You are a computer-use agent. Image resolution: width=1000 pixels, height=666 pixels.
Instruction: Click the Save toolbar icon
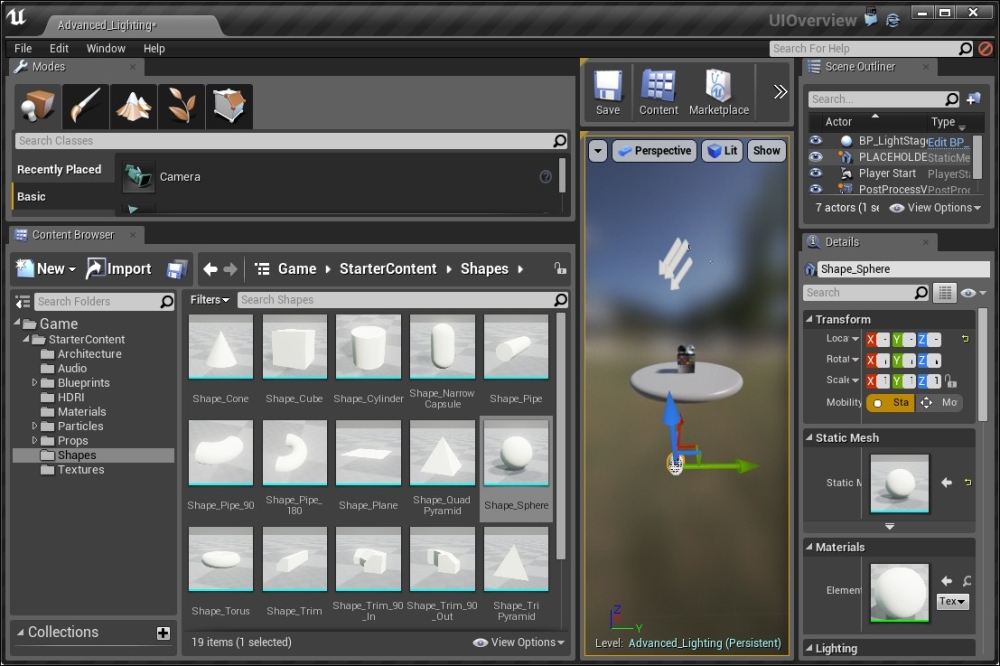click(x=608, y=91)
